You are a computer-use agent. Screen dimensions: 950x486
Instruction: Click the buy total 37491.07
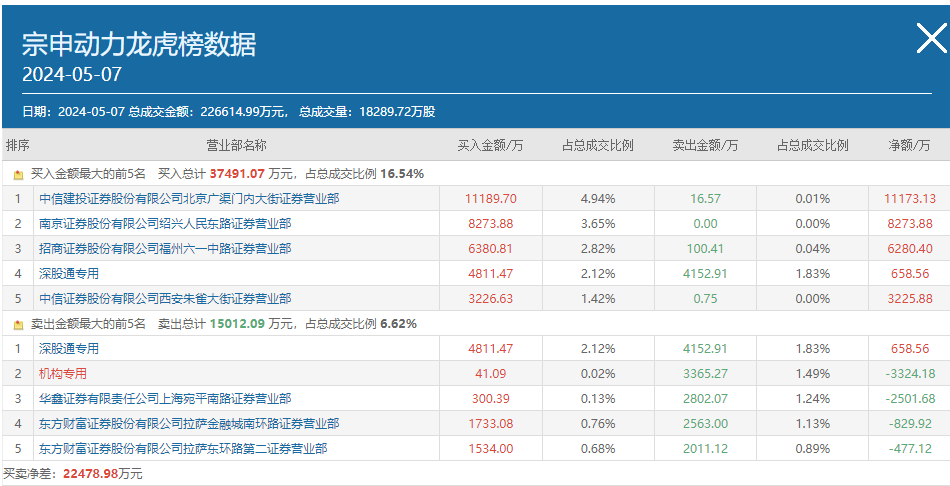tap(238, 175)
